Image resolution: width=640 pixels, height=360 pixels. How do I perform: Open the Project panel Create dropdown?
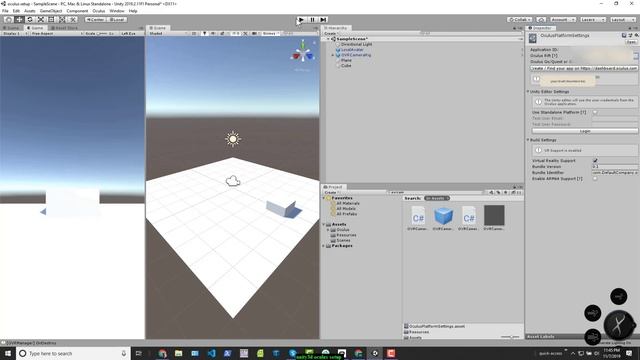[331, 192]
